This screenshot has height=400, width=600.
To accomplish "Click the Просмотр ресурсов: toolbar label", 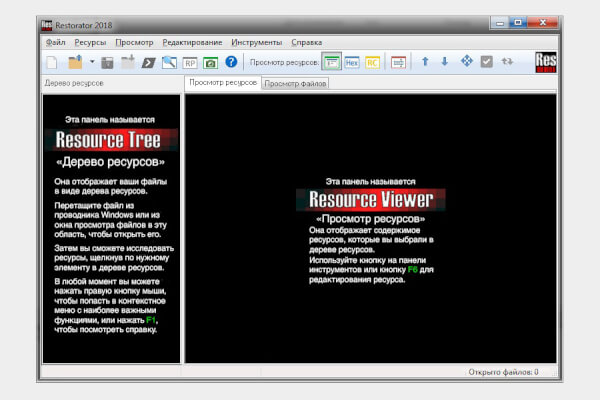I will pyautogui.click(x=284, y=62).
